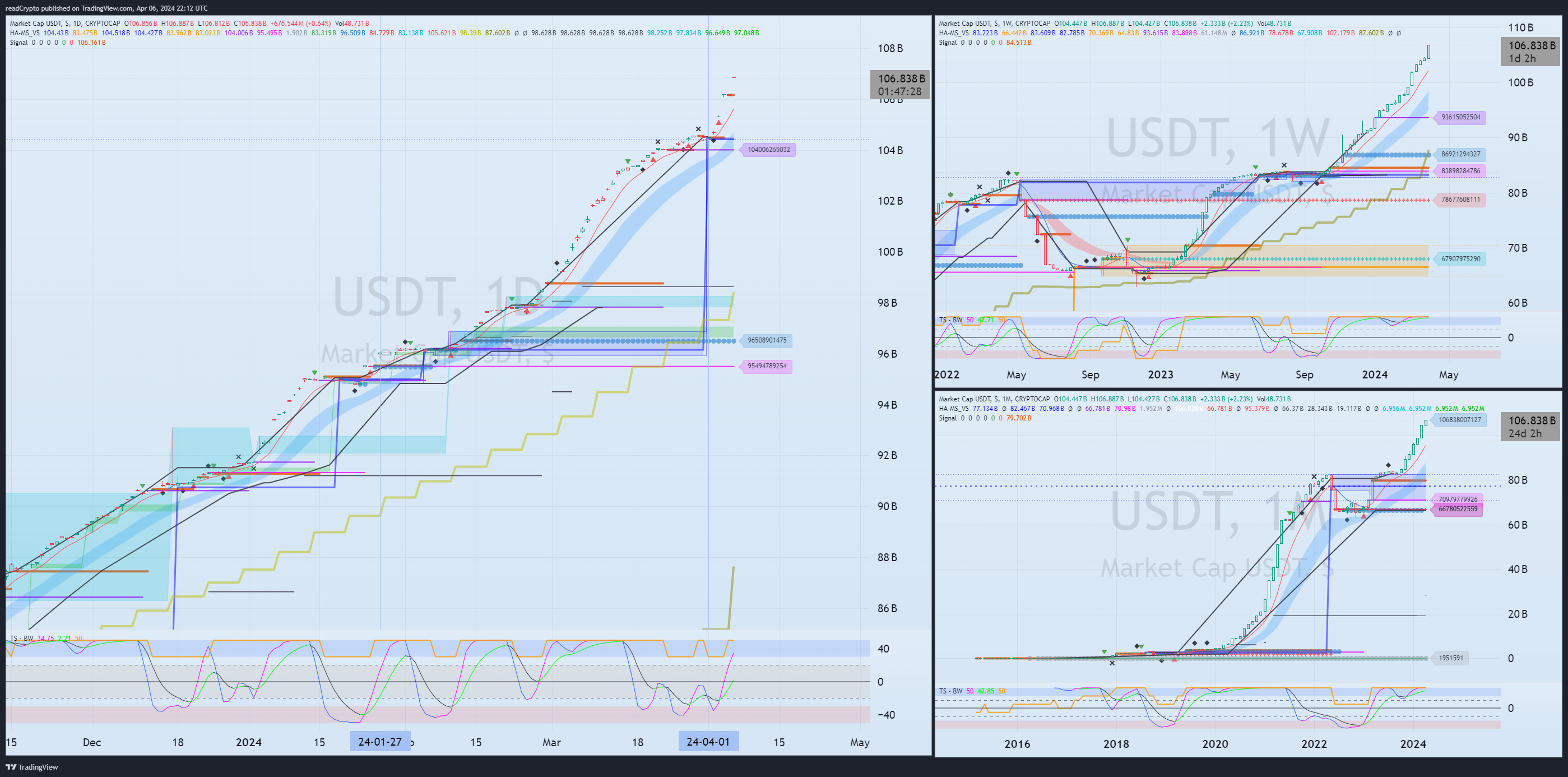Click '20 B' on the 1M price axis
Viewport: 1568px width, 777px height.
[x=1518, y=614]
